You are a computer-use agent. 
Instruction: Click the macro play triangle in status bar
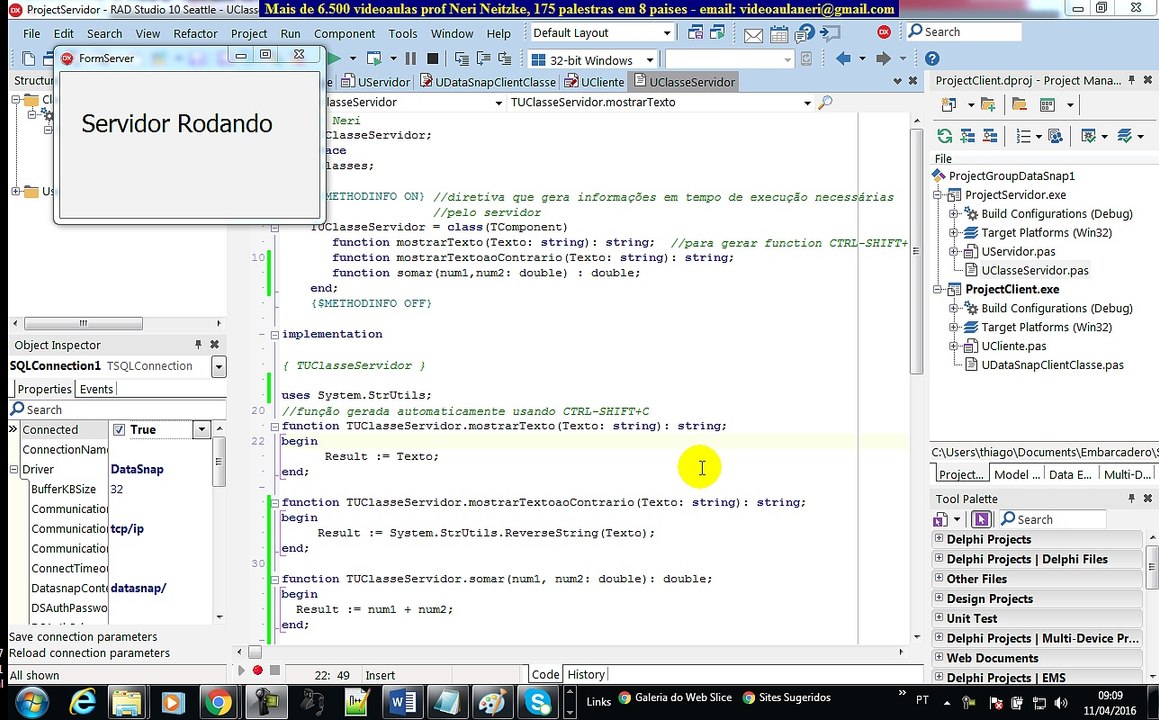[x=241, y=670]
